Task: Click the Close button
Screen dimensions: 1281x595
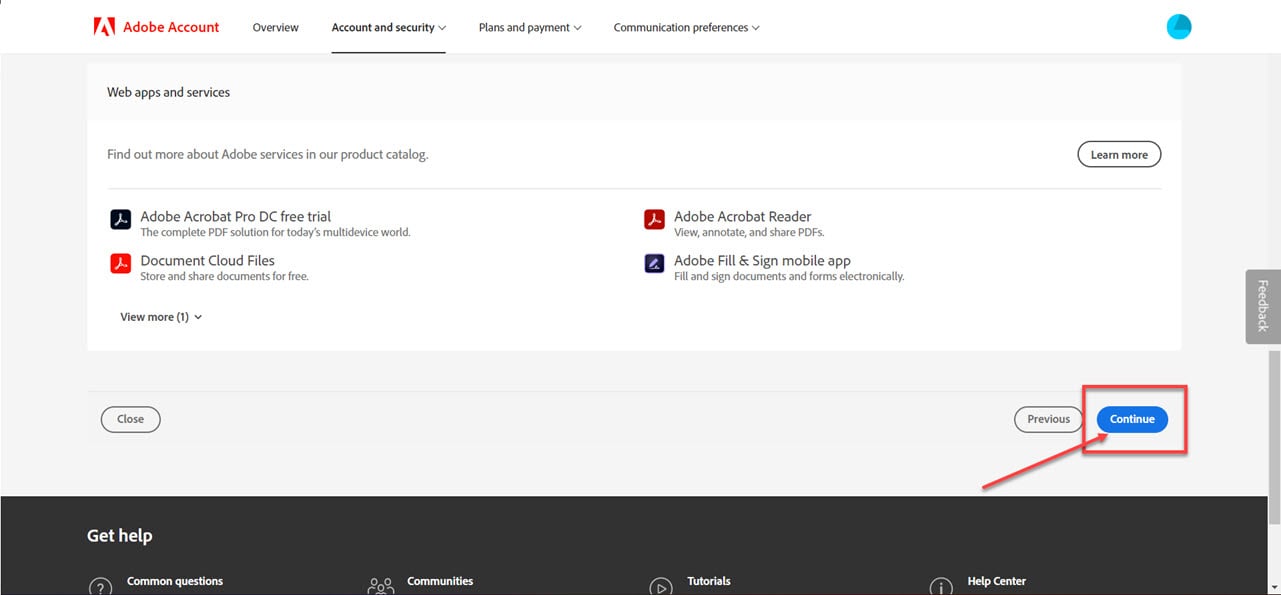Action: click(x=130, y=419)
